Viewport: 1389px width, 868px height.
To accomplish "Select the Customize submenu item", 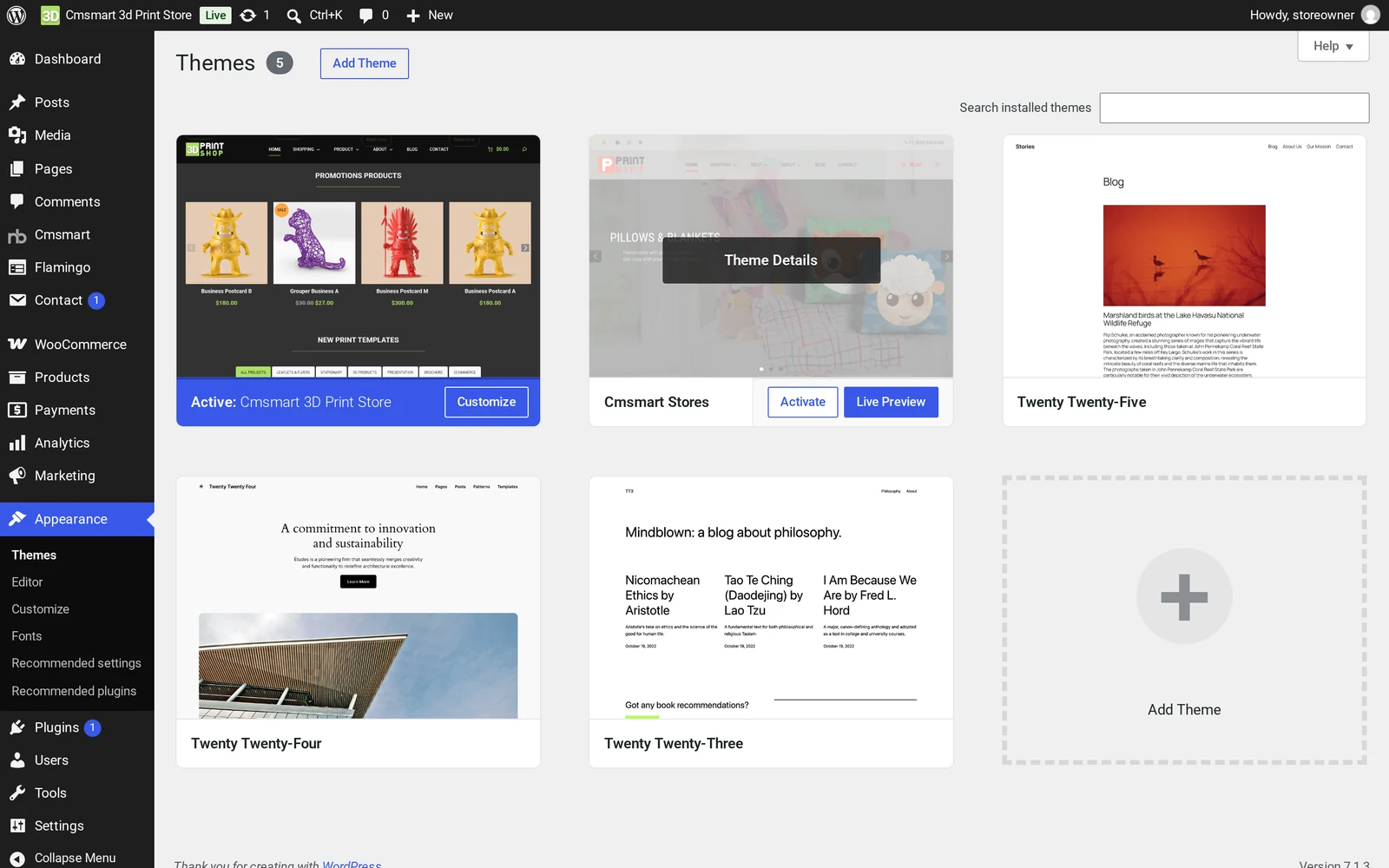I will click(40, 609).
